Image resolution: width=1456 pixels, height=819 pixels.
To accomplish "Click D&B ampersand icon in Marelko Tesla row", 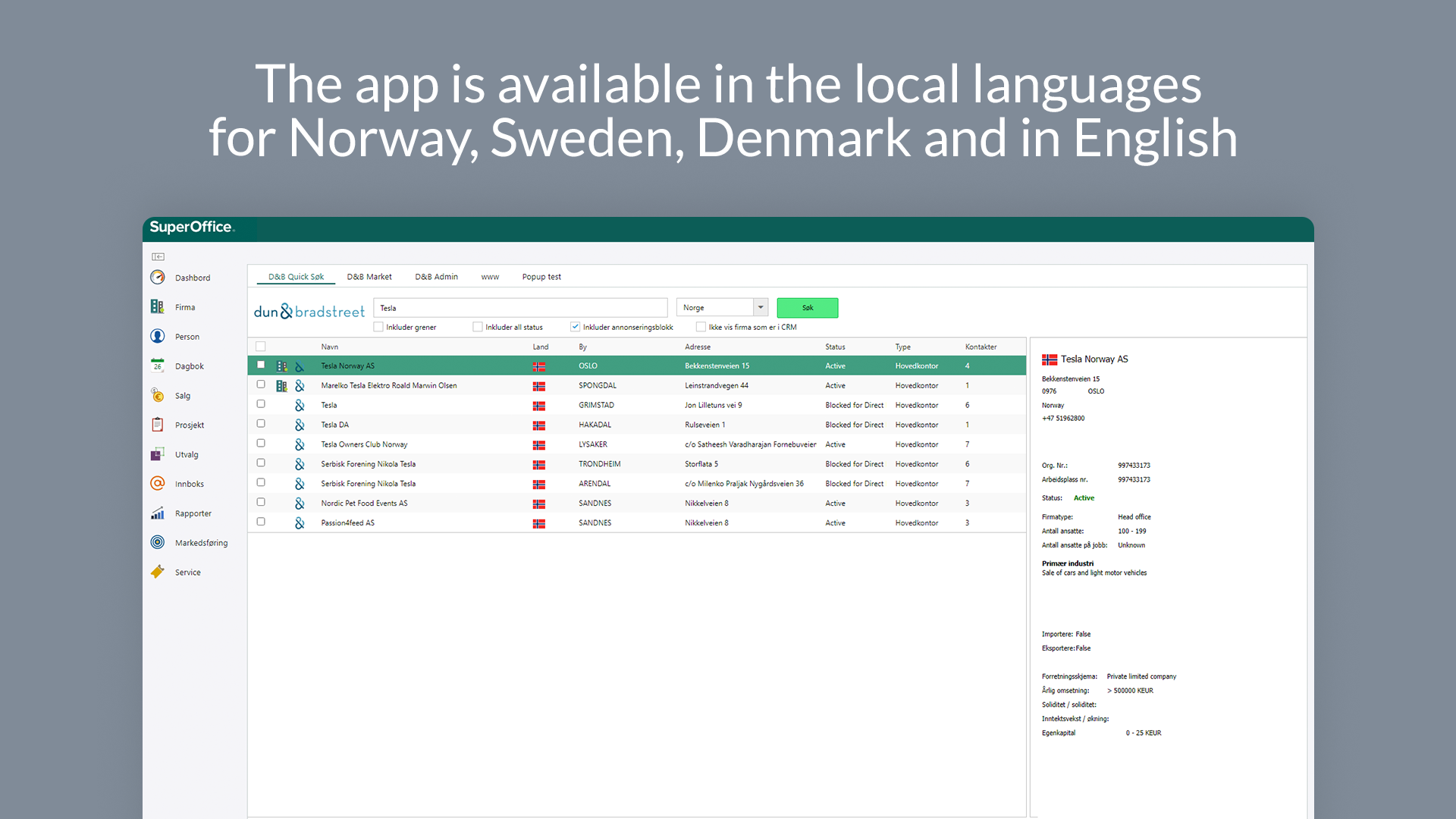I will [x=300, y=386].
